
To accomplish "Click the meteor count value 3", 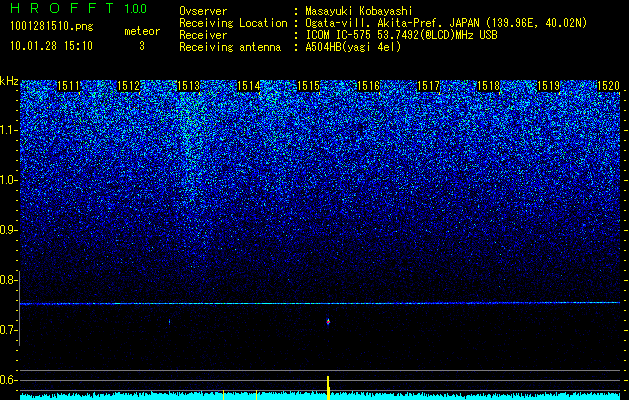I will point(142,46).
